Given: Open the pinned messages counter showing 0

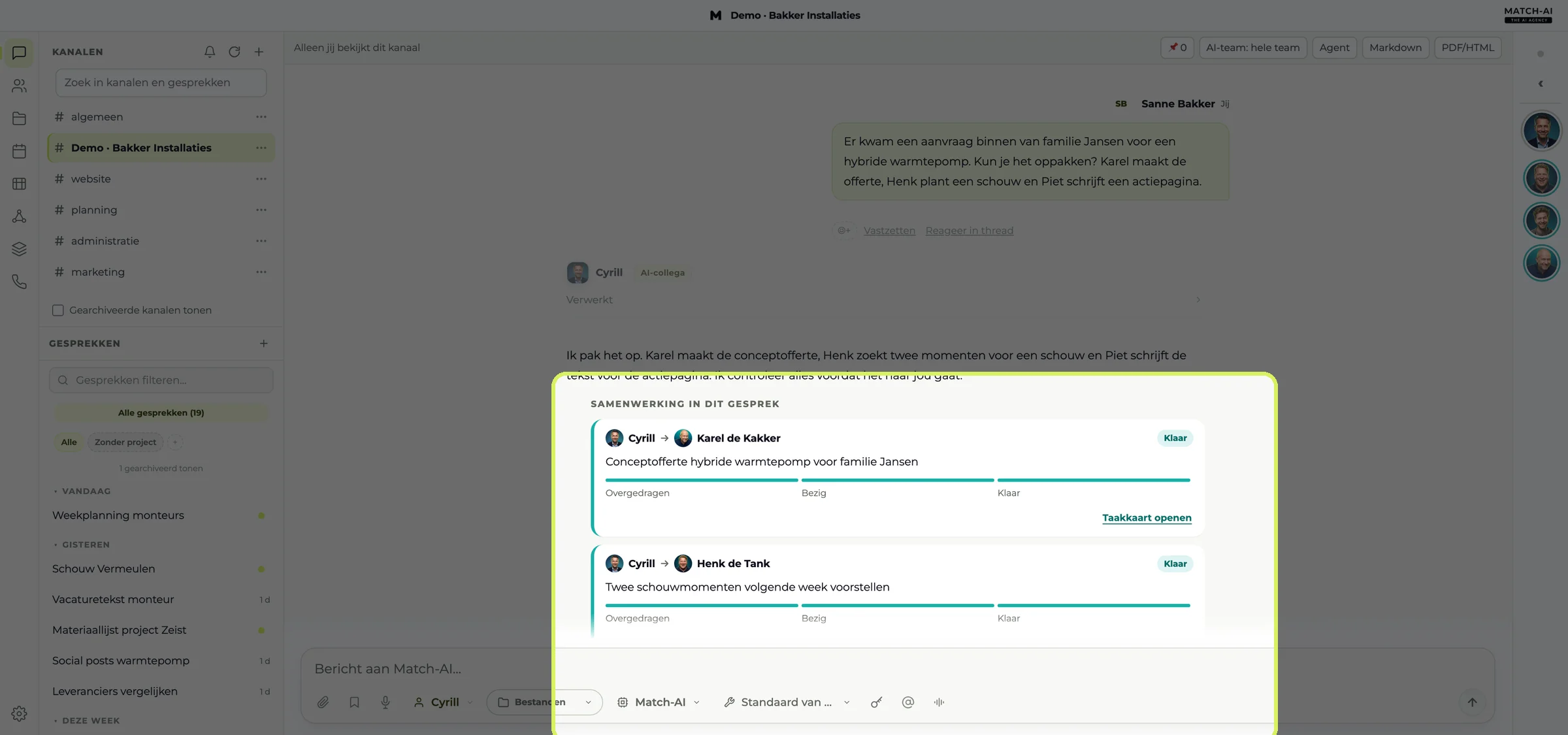Looking at the screenshot, I should pyautogui.click(x=1177, y=48).
